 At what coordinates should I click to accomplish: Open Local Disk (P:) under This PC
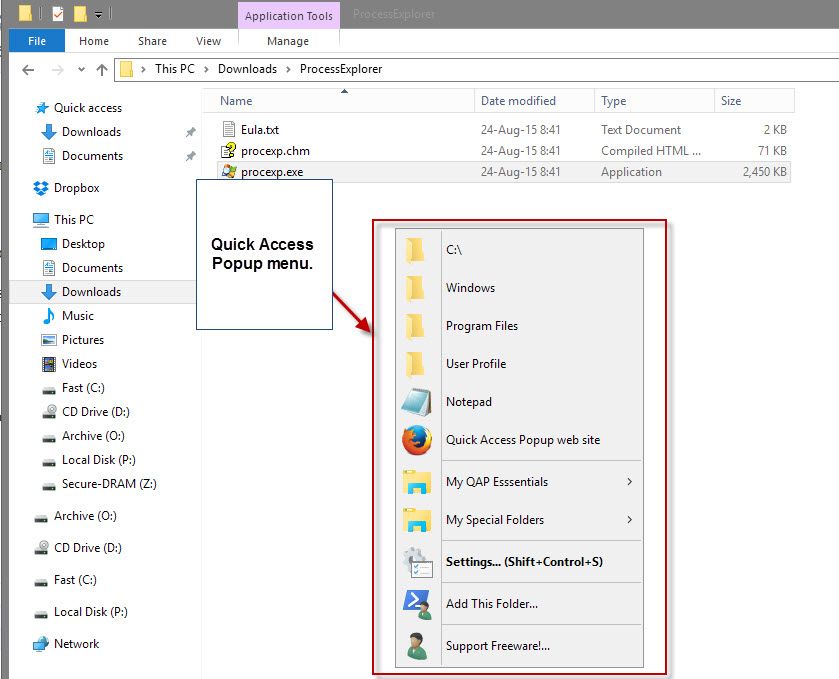(98, 460)
